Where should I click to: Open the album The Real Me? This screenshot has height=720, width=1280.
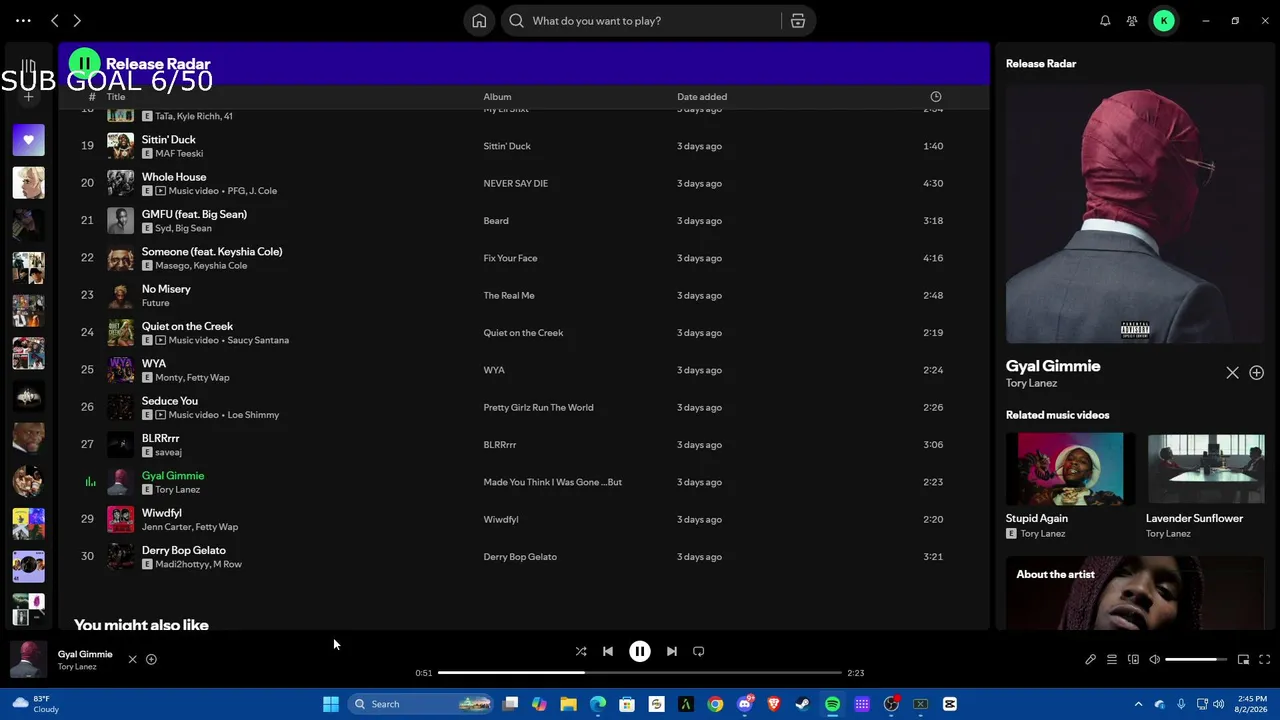coord(509,296)
